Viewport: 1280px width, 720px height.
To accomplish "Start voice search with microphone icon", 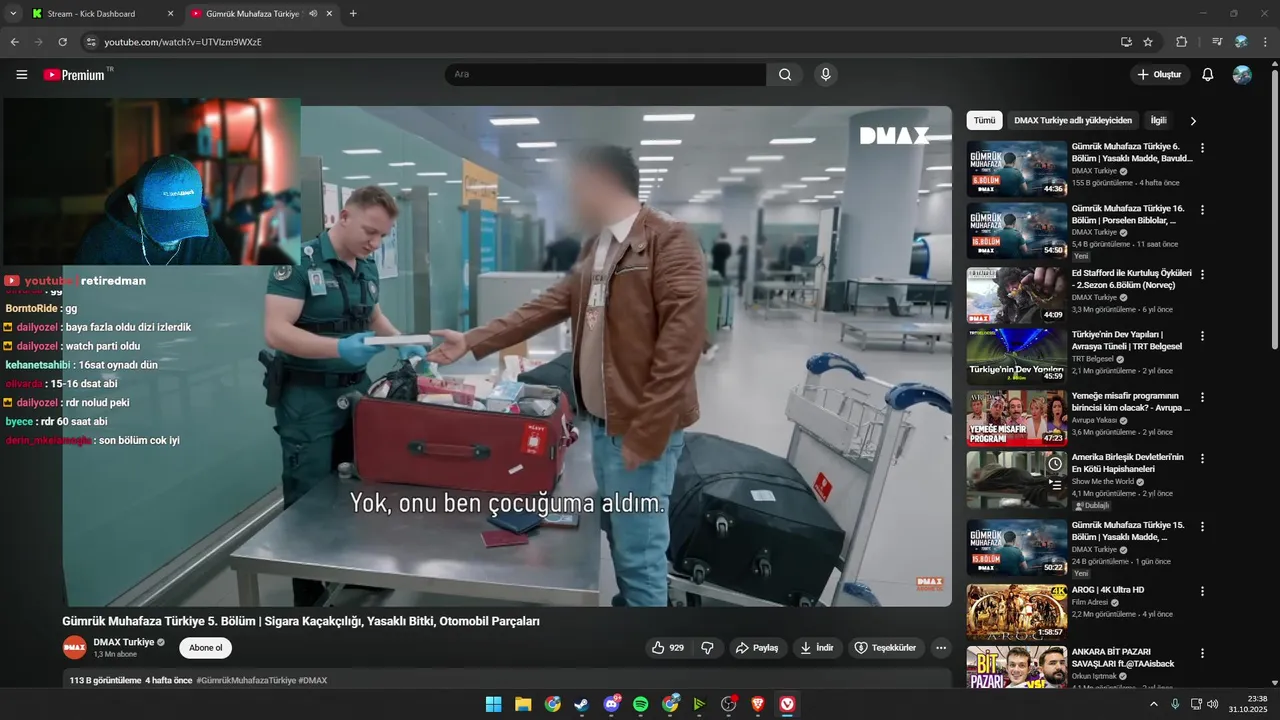I will click(x=825, y=75).
